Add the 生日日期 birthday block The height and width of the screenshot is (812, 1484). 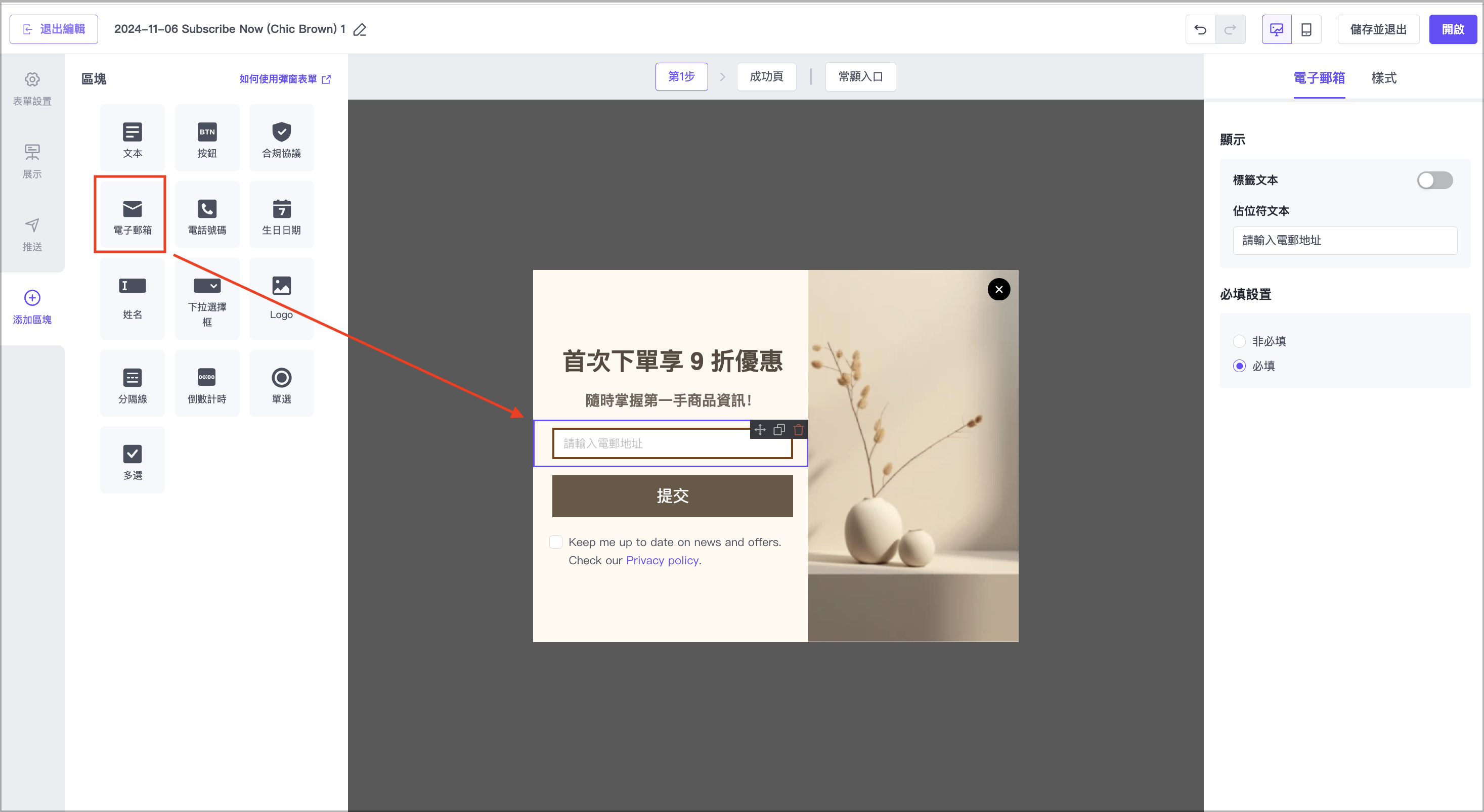pos(281,215)
